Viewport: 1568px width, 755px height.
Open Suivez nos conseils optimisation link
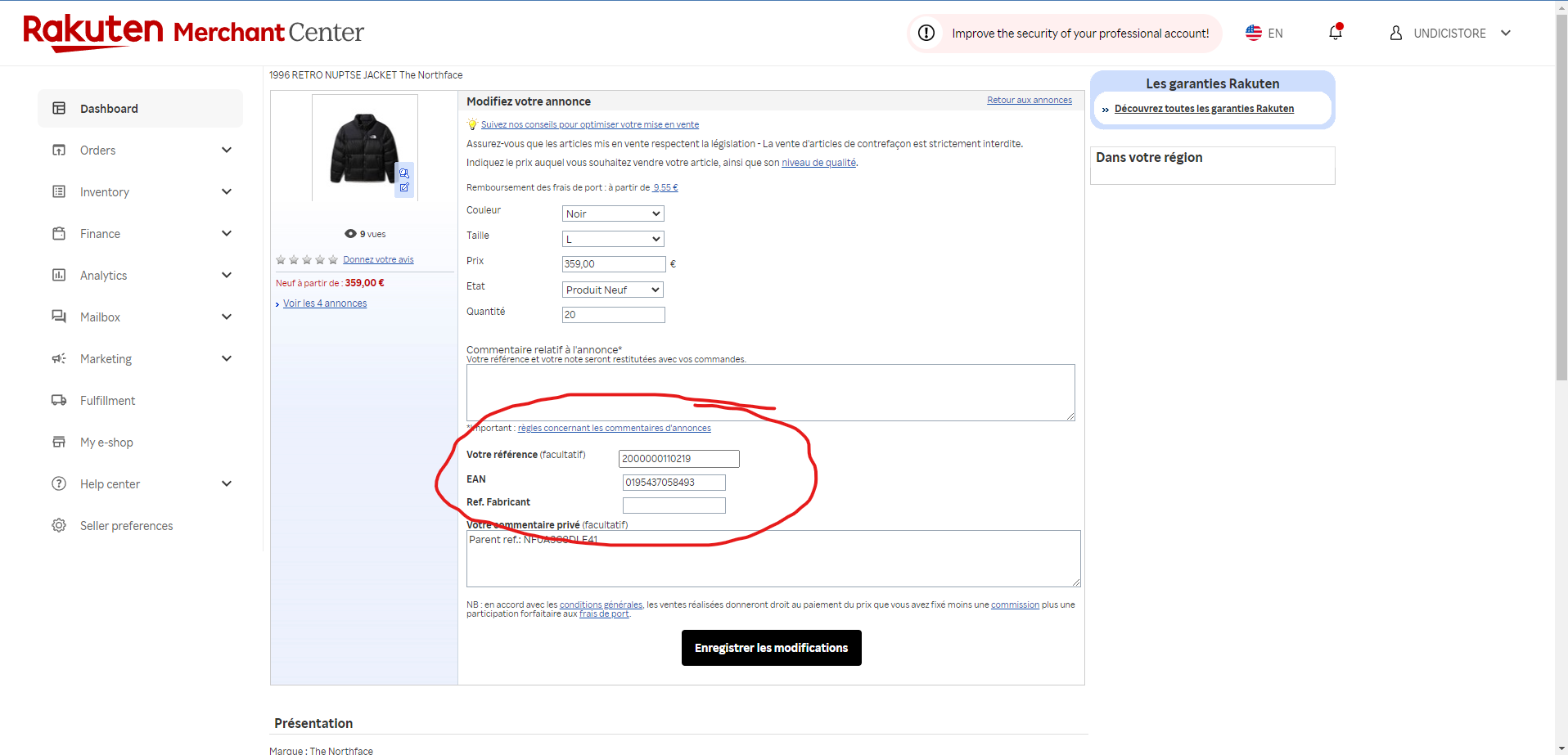point(589,124)
